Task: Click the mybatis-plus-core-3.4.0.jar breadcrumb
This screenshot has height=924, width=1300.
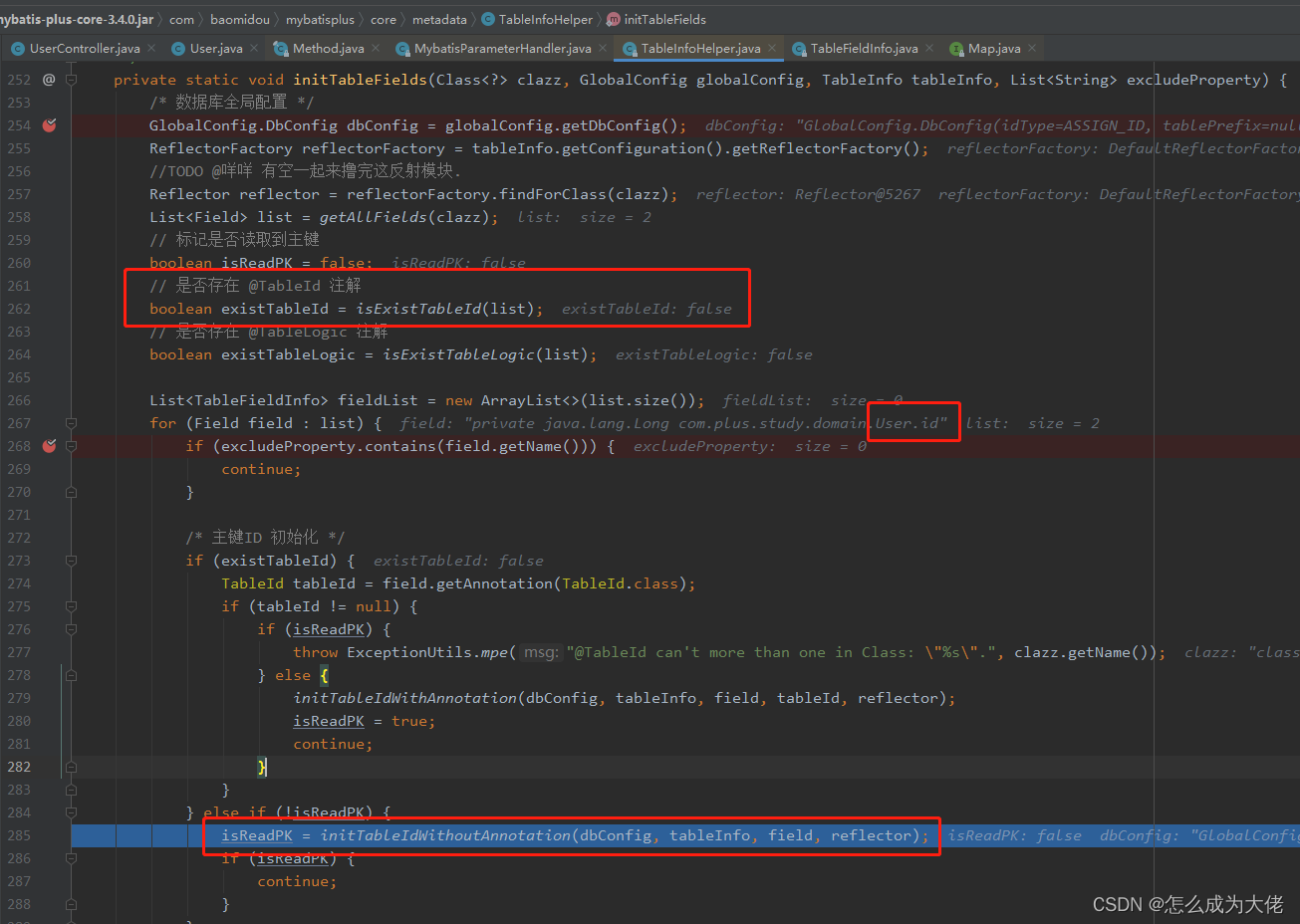Action: (x=76, y=19)
